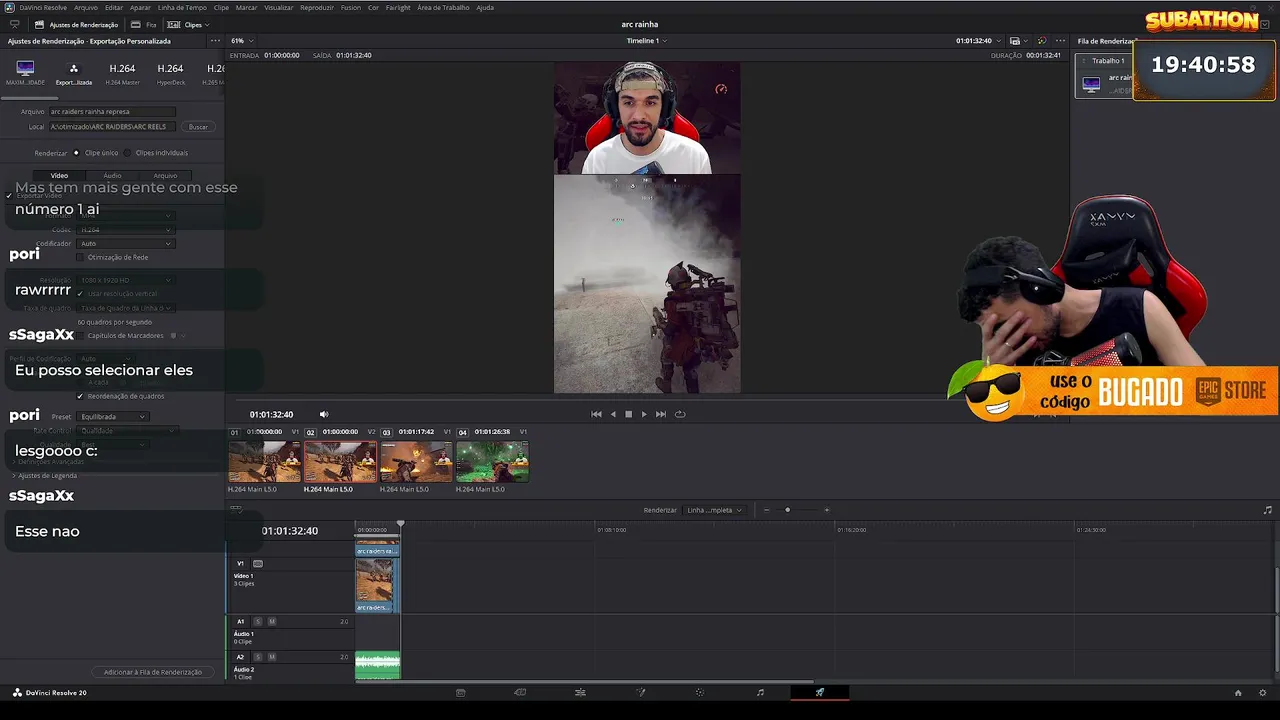Screen dimensions: 1280x720
Task: Jump to first frame in viewer
Action: click(596, 414)
